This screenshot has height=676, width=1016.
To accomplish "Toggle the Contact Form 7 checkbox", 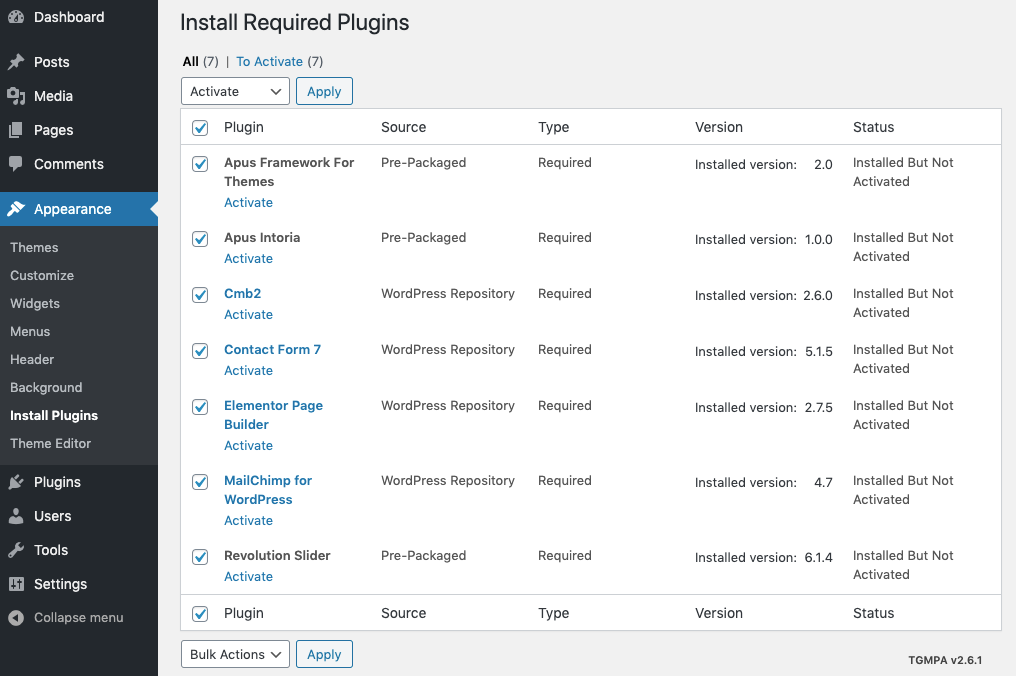I will pos(200,351).
